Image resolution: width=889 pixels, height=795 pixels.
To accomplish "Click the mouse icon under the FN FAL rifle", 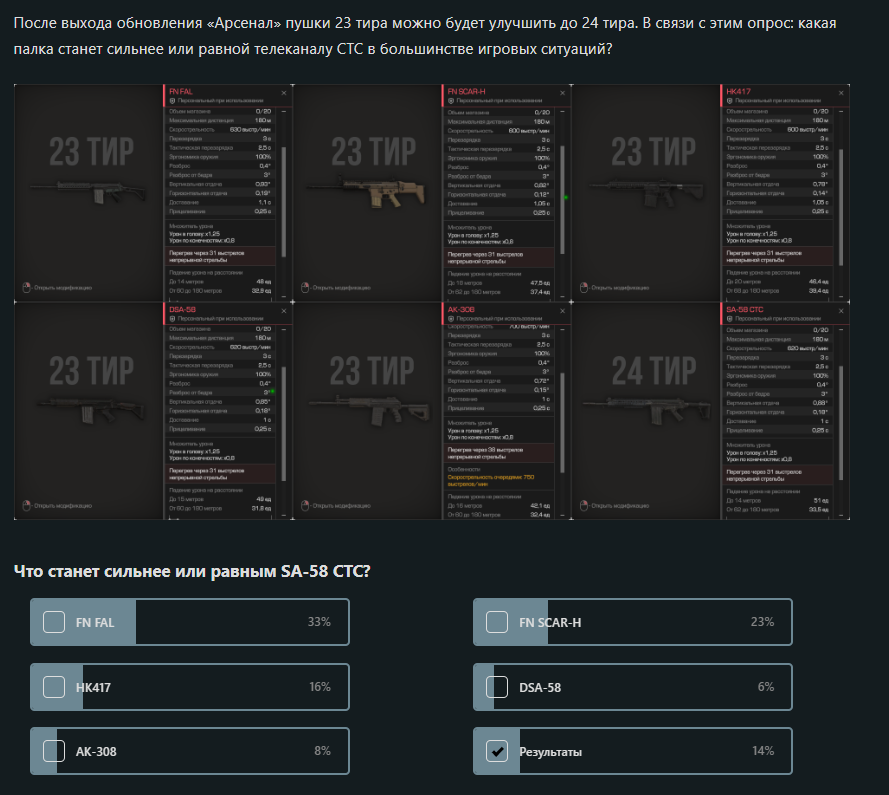I will (26, 287).
